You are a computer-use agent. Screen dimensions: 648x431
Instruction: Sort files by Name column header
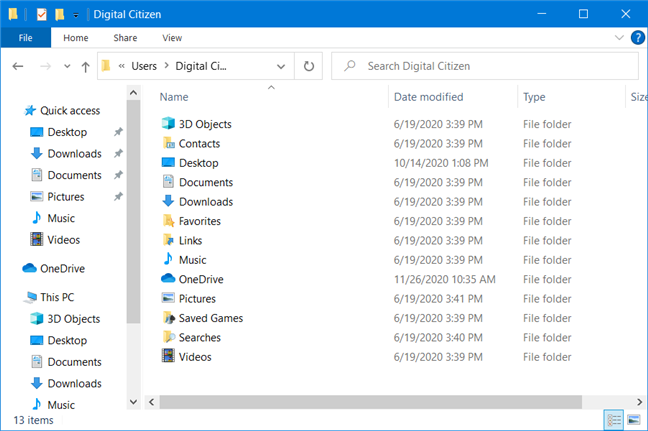click(x=174, y=97)
